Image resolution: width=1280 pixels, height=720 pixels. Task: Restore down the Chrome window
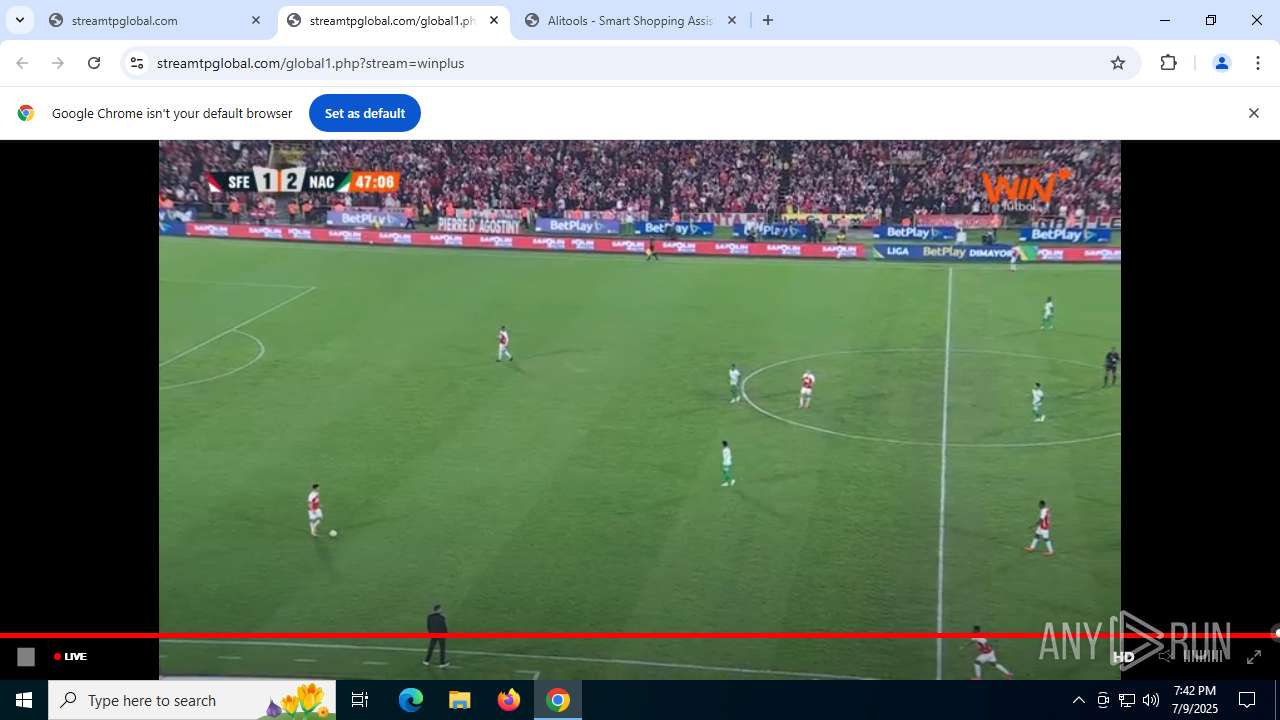tap(1211, 20)
